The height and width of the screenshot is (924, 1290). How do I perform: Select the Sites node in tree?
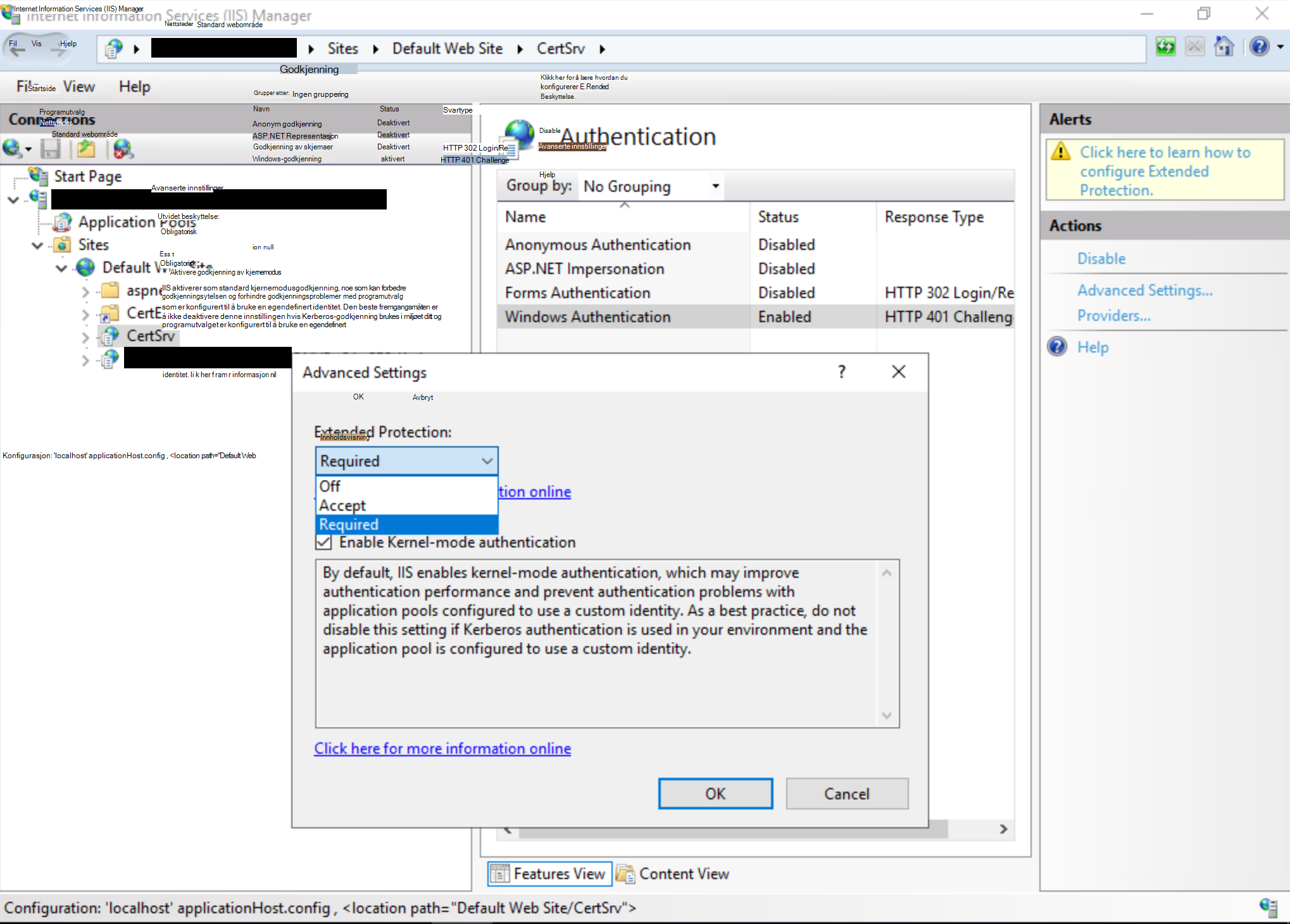(93, 245)
